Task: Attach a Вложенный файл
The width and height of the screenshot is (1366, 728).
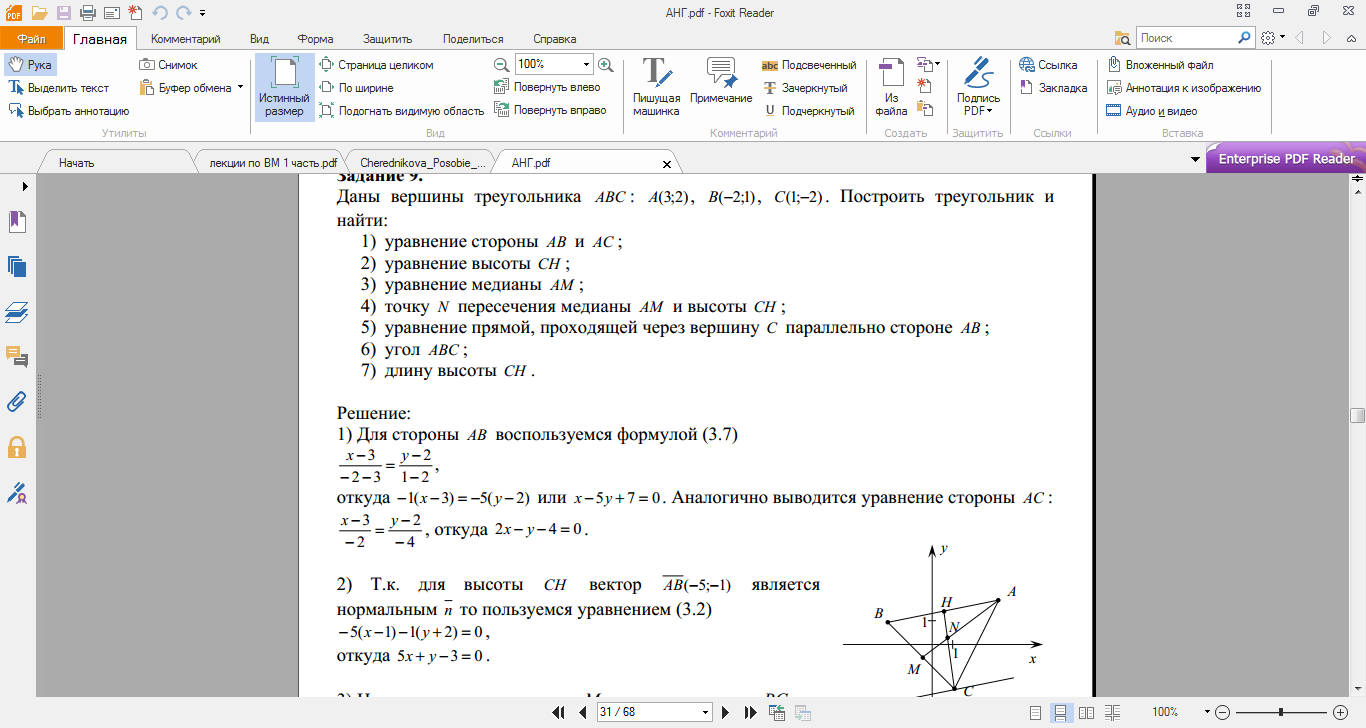Action: 1159,64
